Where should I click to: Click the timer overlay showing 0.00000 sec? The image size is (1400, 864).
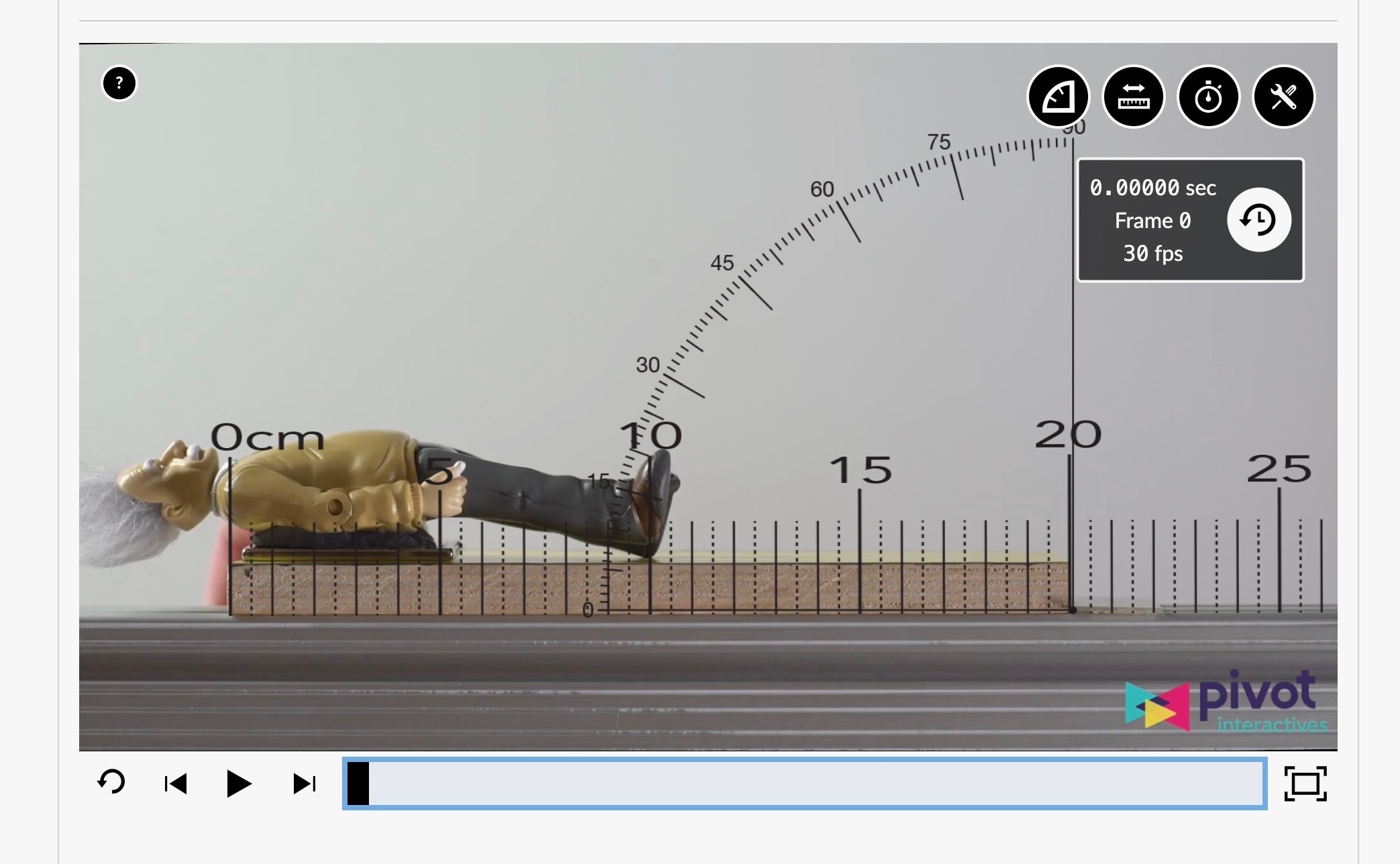(x=1152, y=188)
